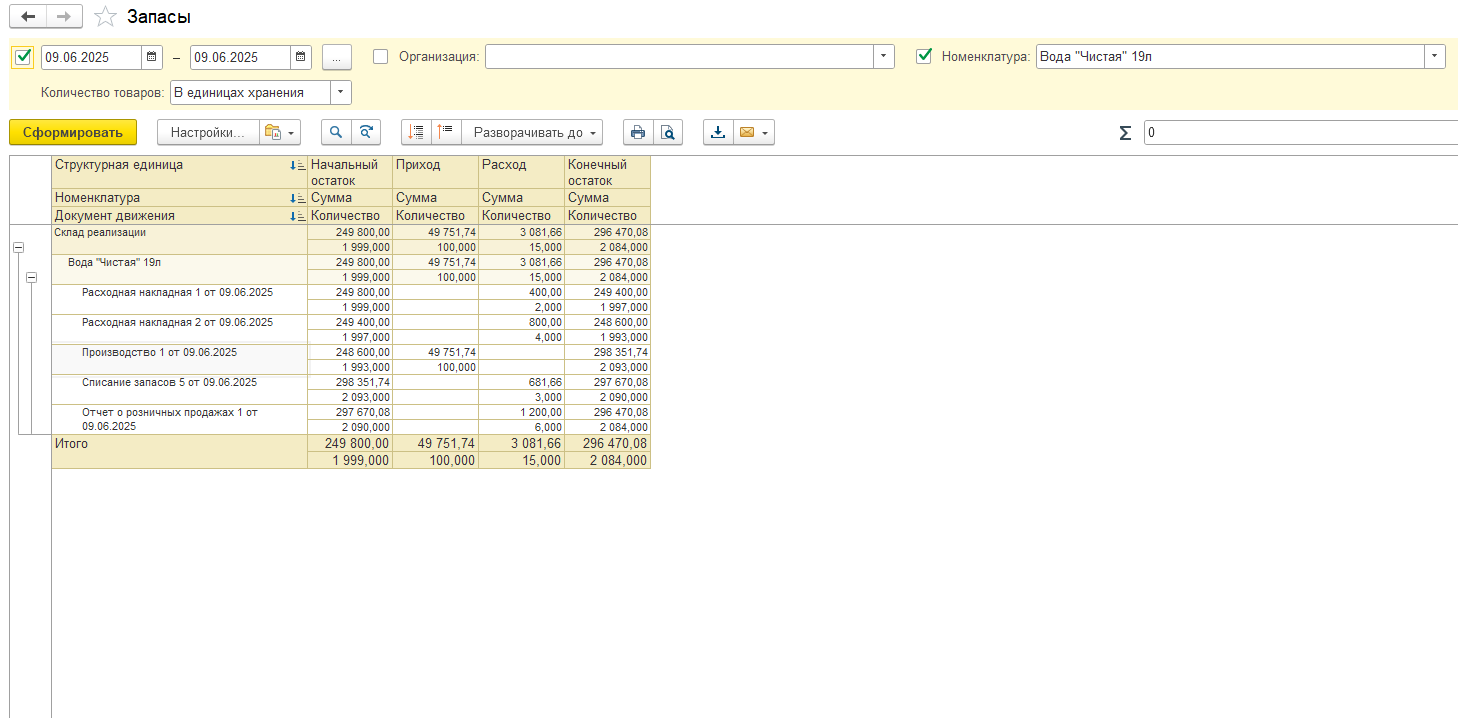The image size is (1458, 718).
Task: Sort by Документ движения header icon
Action: pos(297,215)
